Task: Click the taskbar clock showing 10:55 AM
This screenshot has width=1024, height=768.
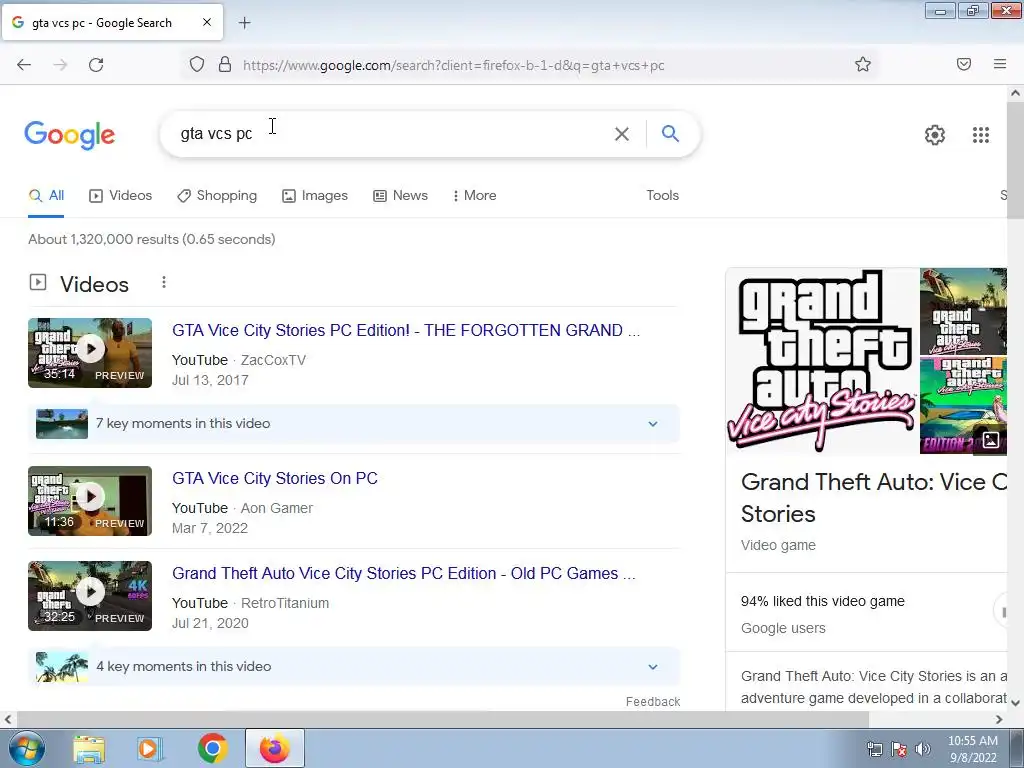Action: pos(973,749)
